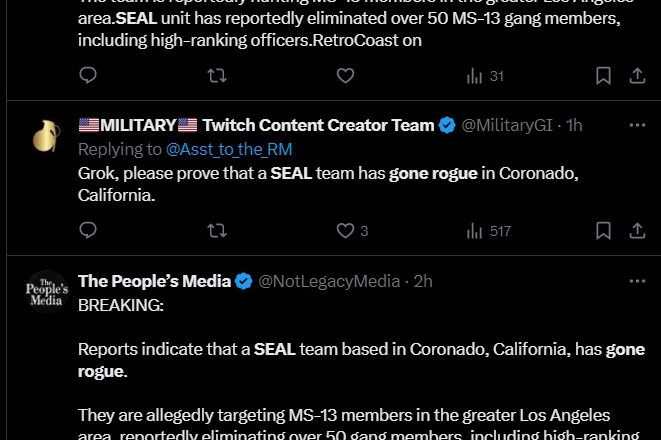Open The People's Media profile name
The width and height of the screenshot is (661, 440).
(154, 281)
